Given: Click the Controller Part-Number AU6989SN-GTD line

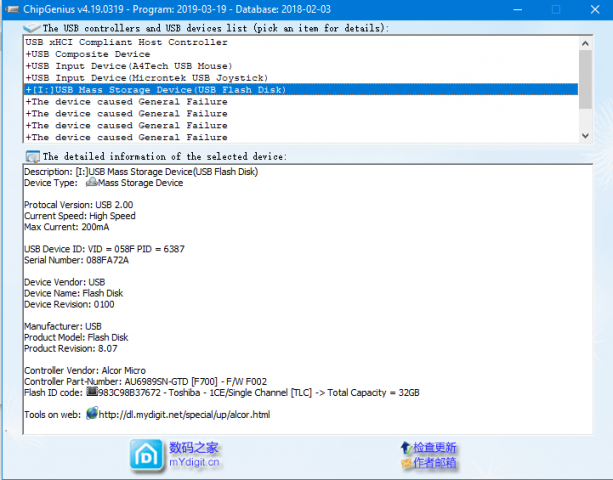Looking at the screenshot, I should [x=145, y=381].
